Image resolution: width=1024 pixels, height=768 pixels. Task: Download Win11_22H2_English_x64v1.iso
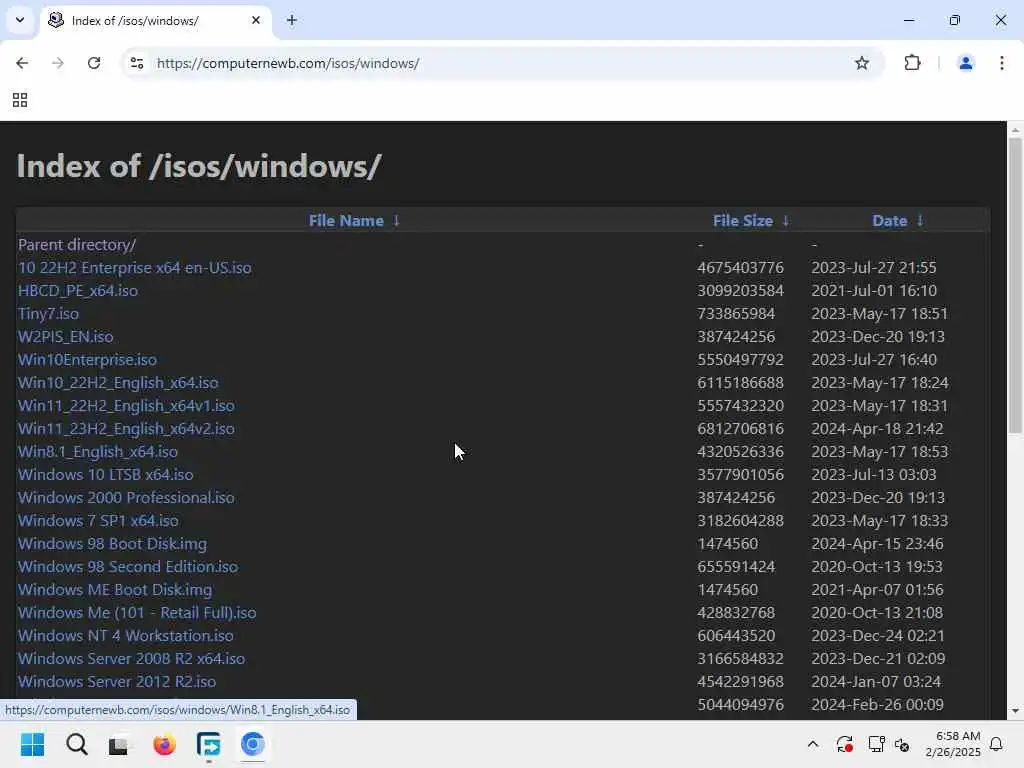[x=126, y=406]
